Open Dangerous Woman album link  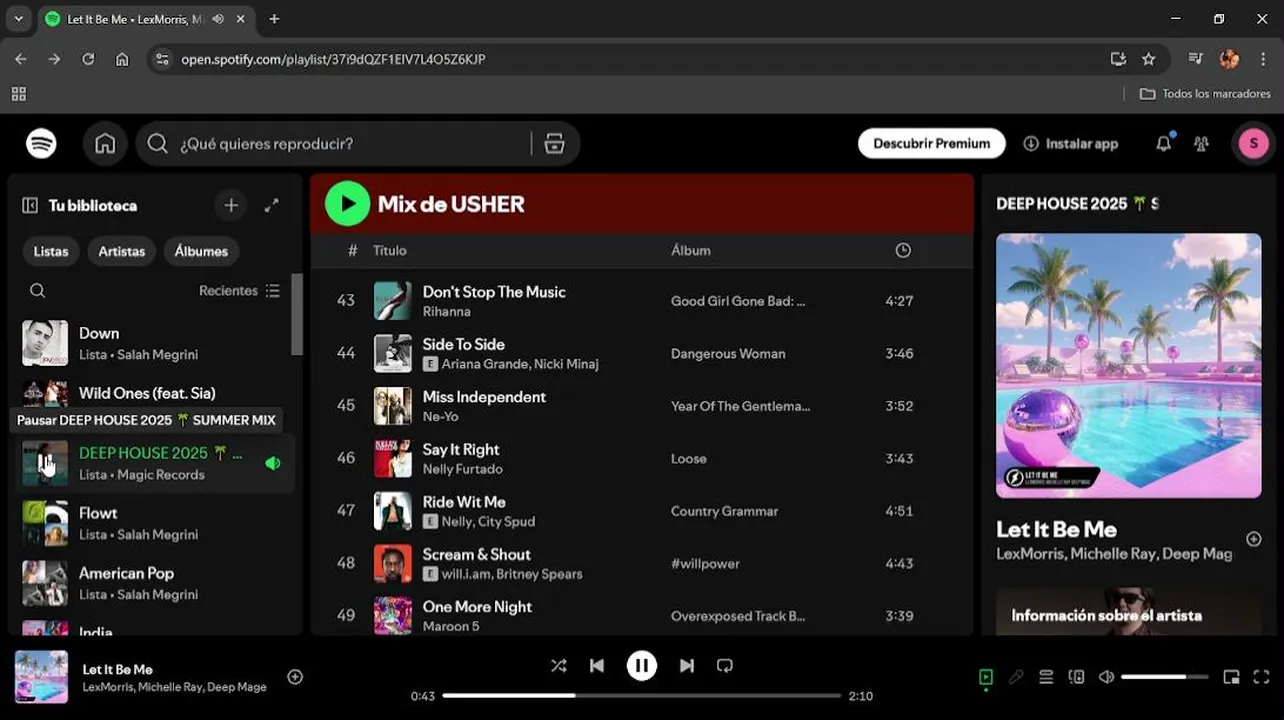(728, 354)
